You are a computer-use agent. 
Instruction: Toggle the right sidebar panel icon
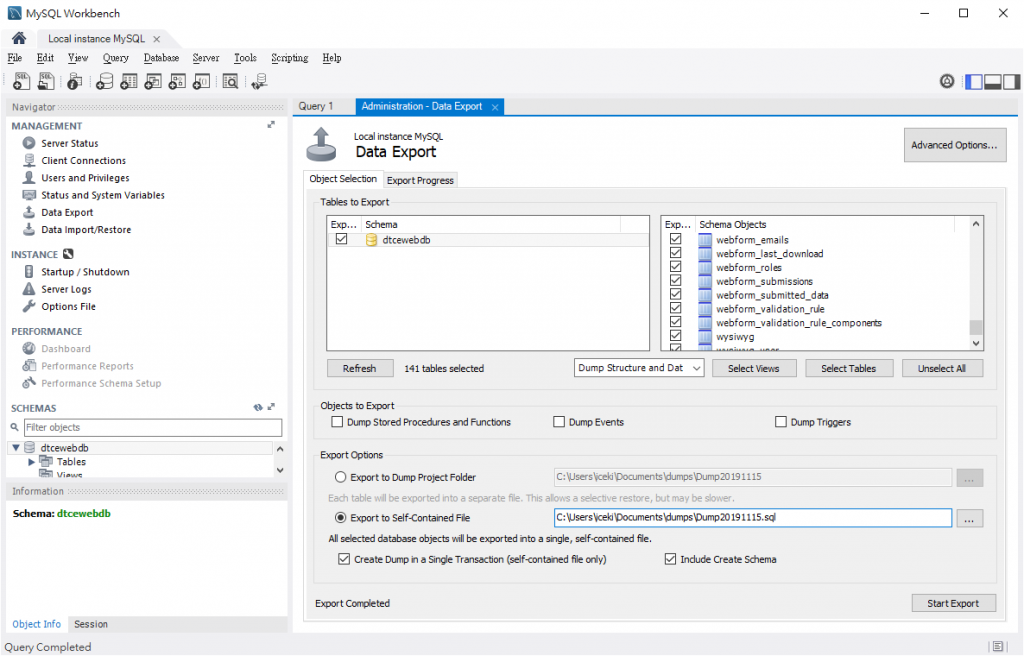coord(1012,82)
